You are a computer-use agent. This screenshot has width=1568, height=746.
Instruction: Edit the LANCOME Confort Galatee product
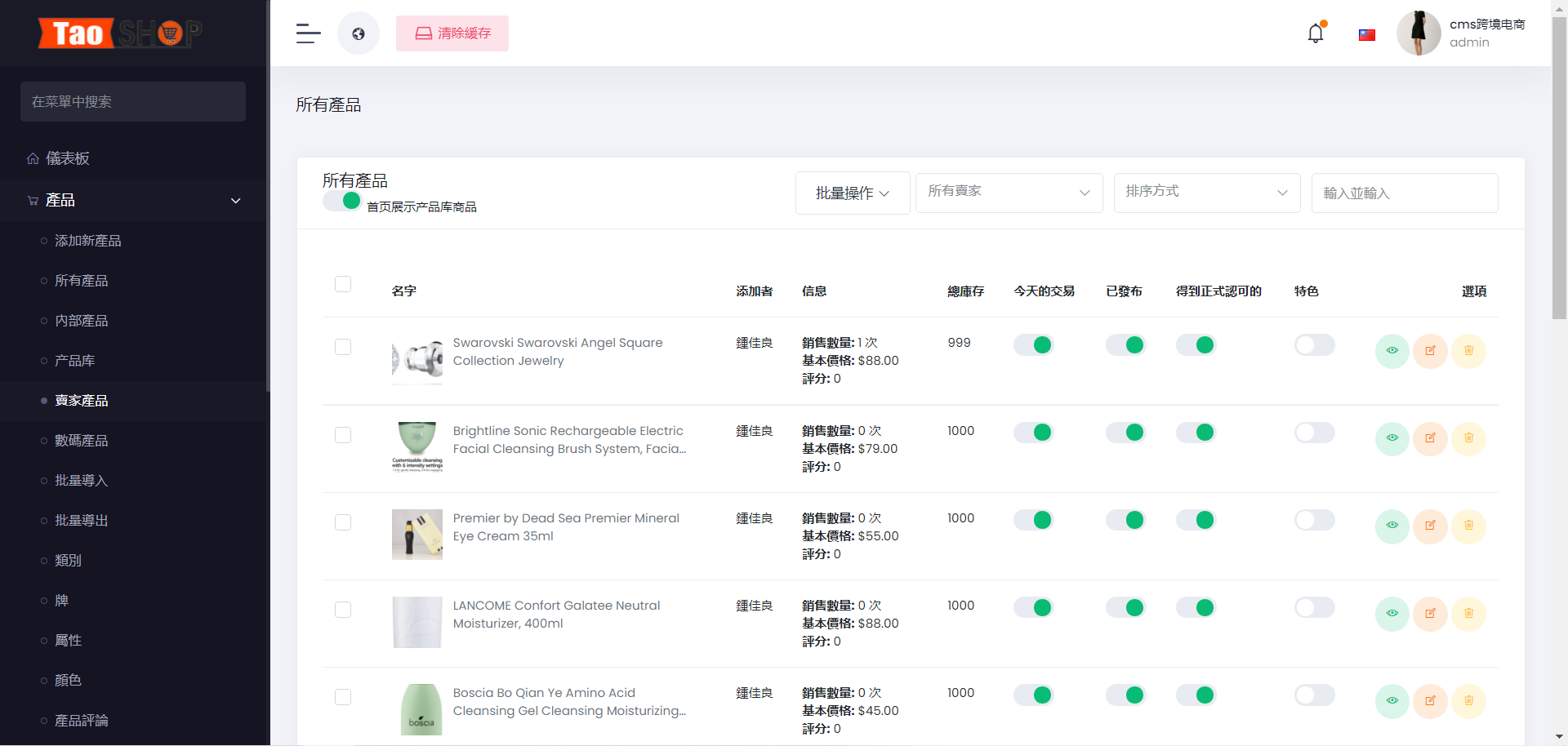tap(1430, 613)
